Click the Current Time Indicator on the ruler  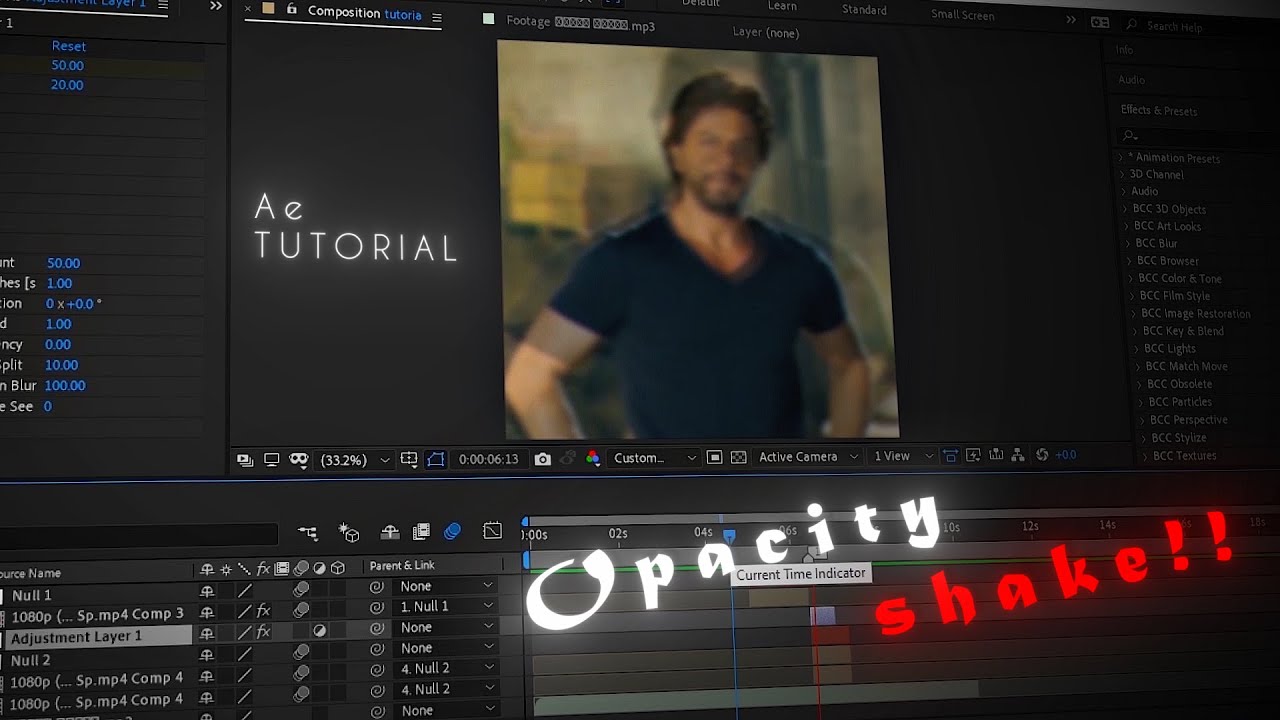pyautogui.click(x=730, y=537)
